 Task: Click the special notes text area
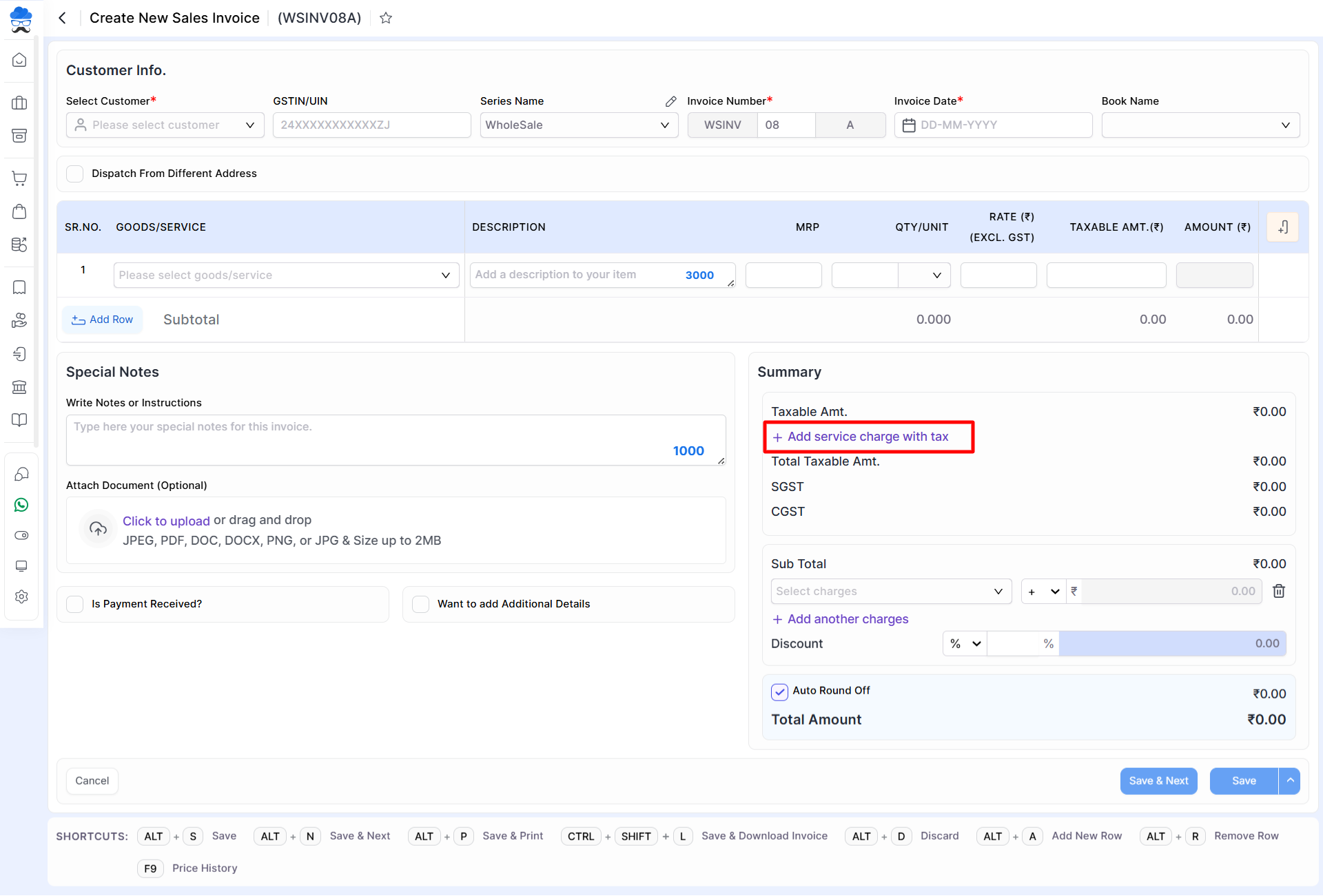396,440
